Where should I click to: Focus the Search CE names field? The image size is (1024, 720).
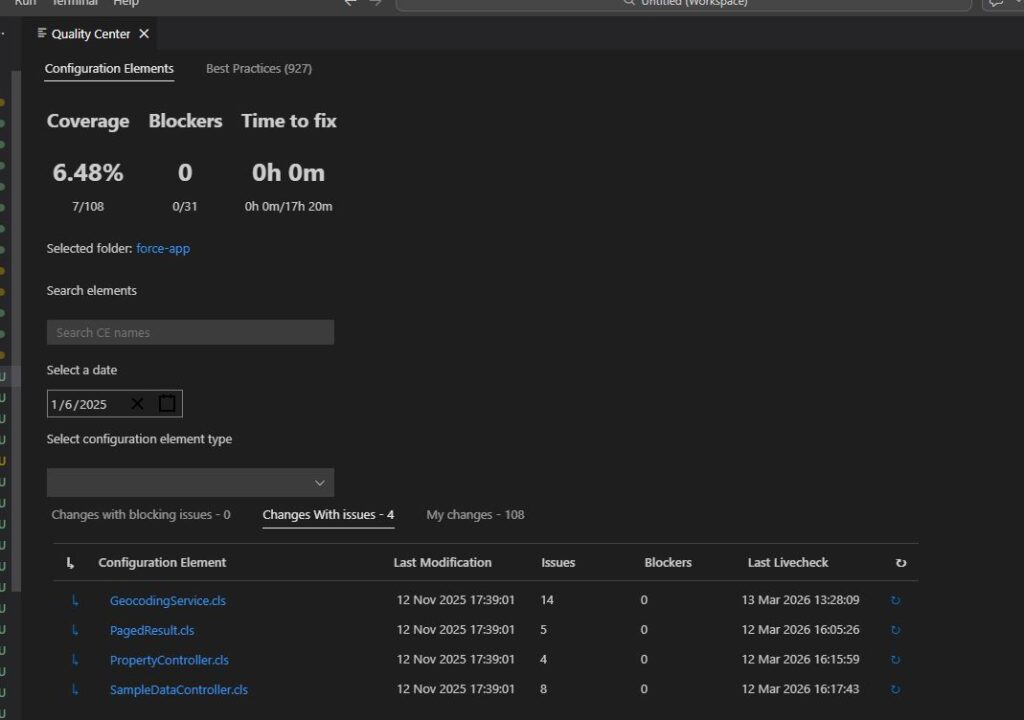click(190, 333)
